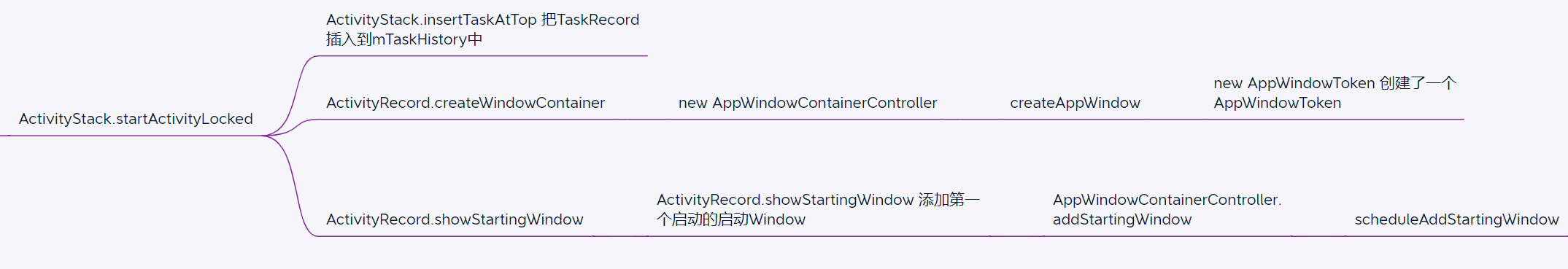Click the createAppWindow node
This screenshot has height=269, width=1568.
click(x=1075, y=103)
